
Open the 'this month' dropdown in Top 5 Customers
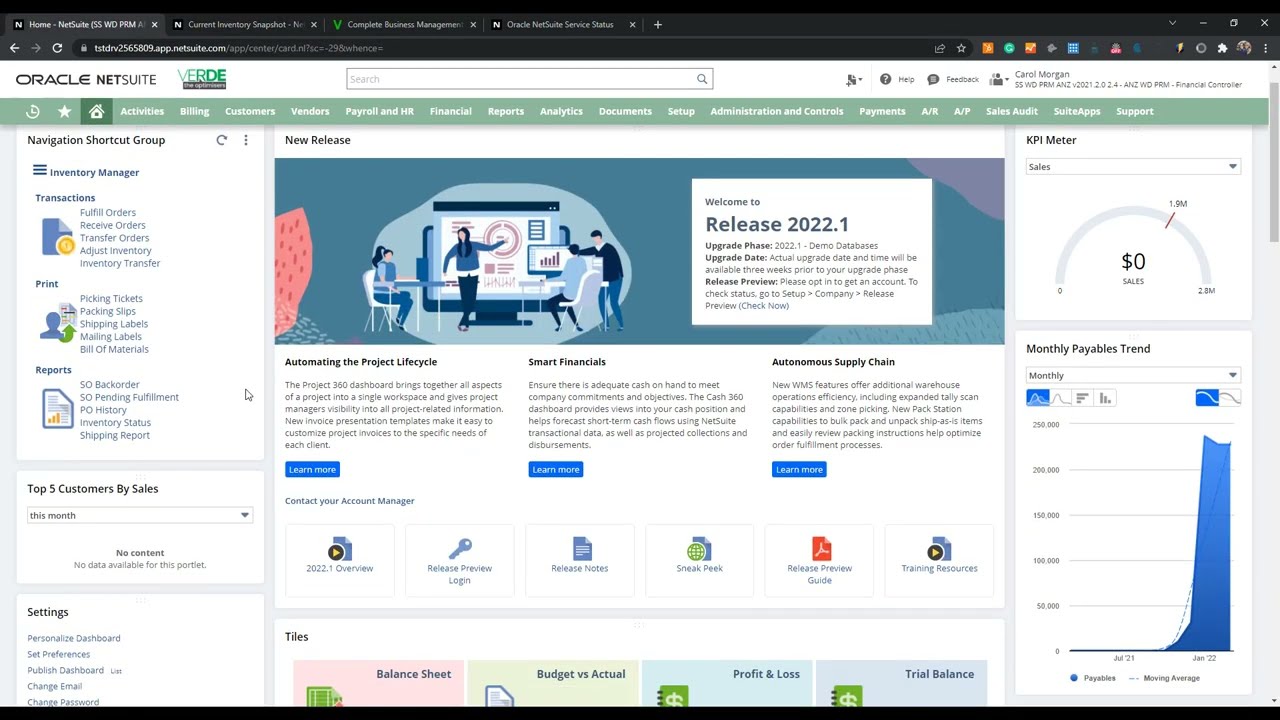tap(139, 515)
